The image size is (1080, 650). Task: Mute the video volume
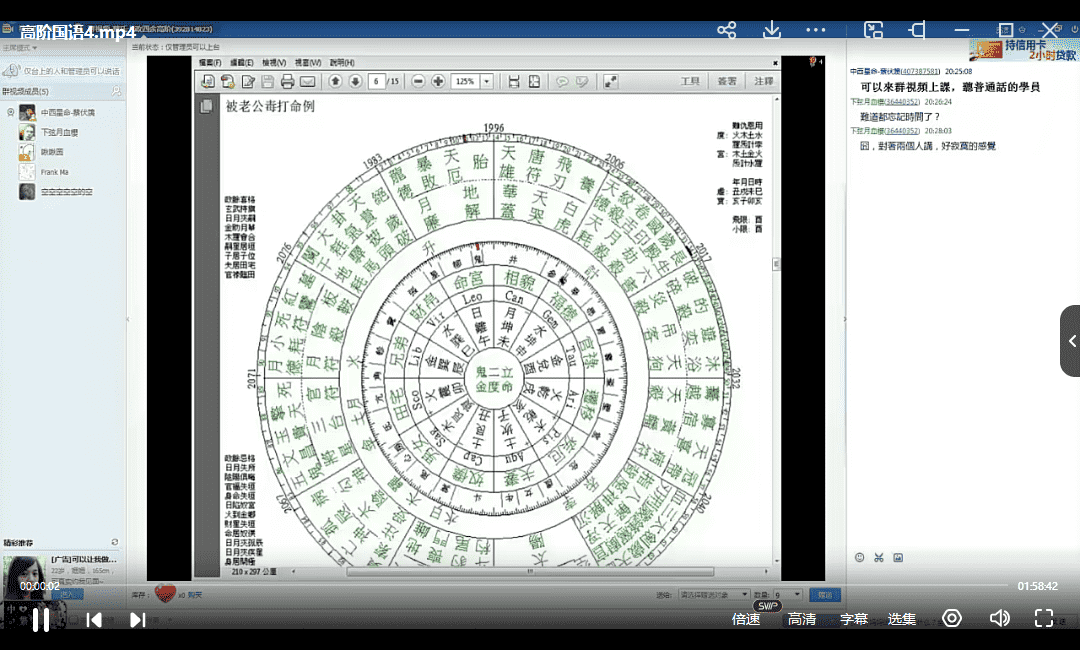pyautogui.click(x=999, y=618)
